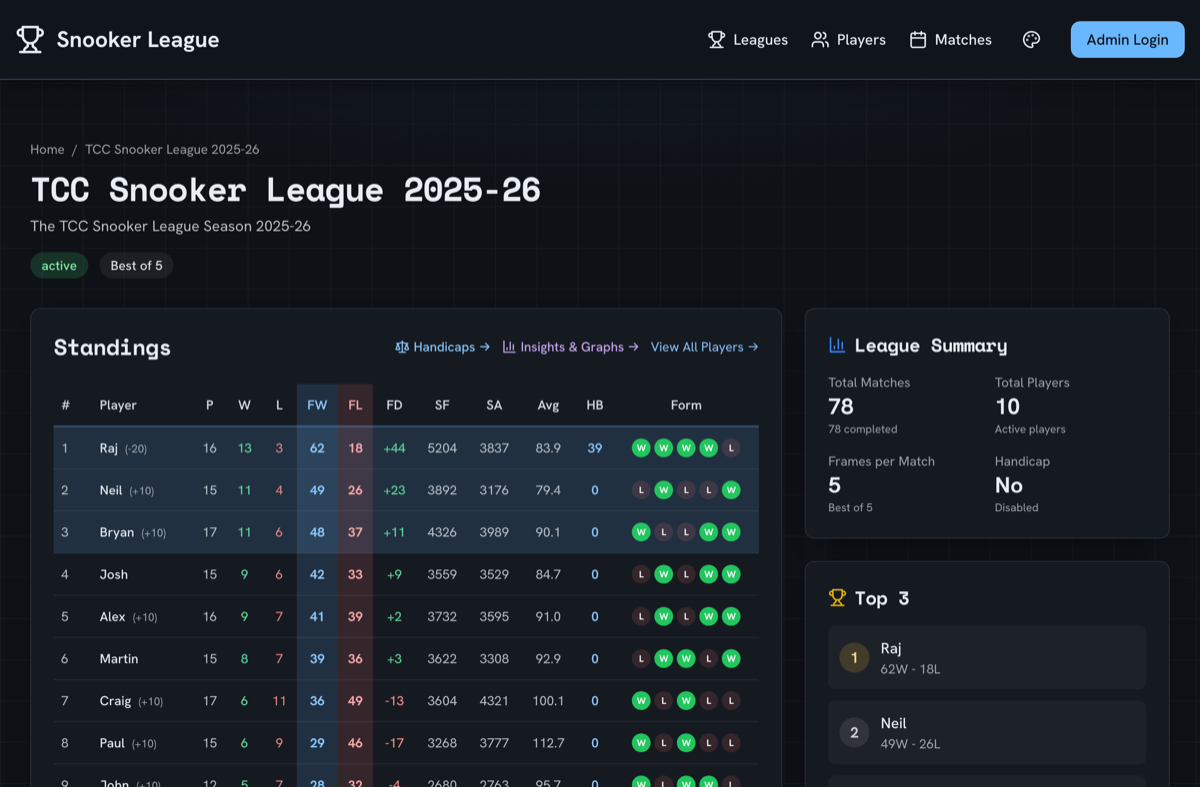This screenshot has height=787, width=1200.
Task: Click the active status badge
Action: click(59, 265)
